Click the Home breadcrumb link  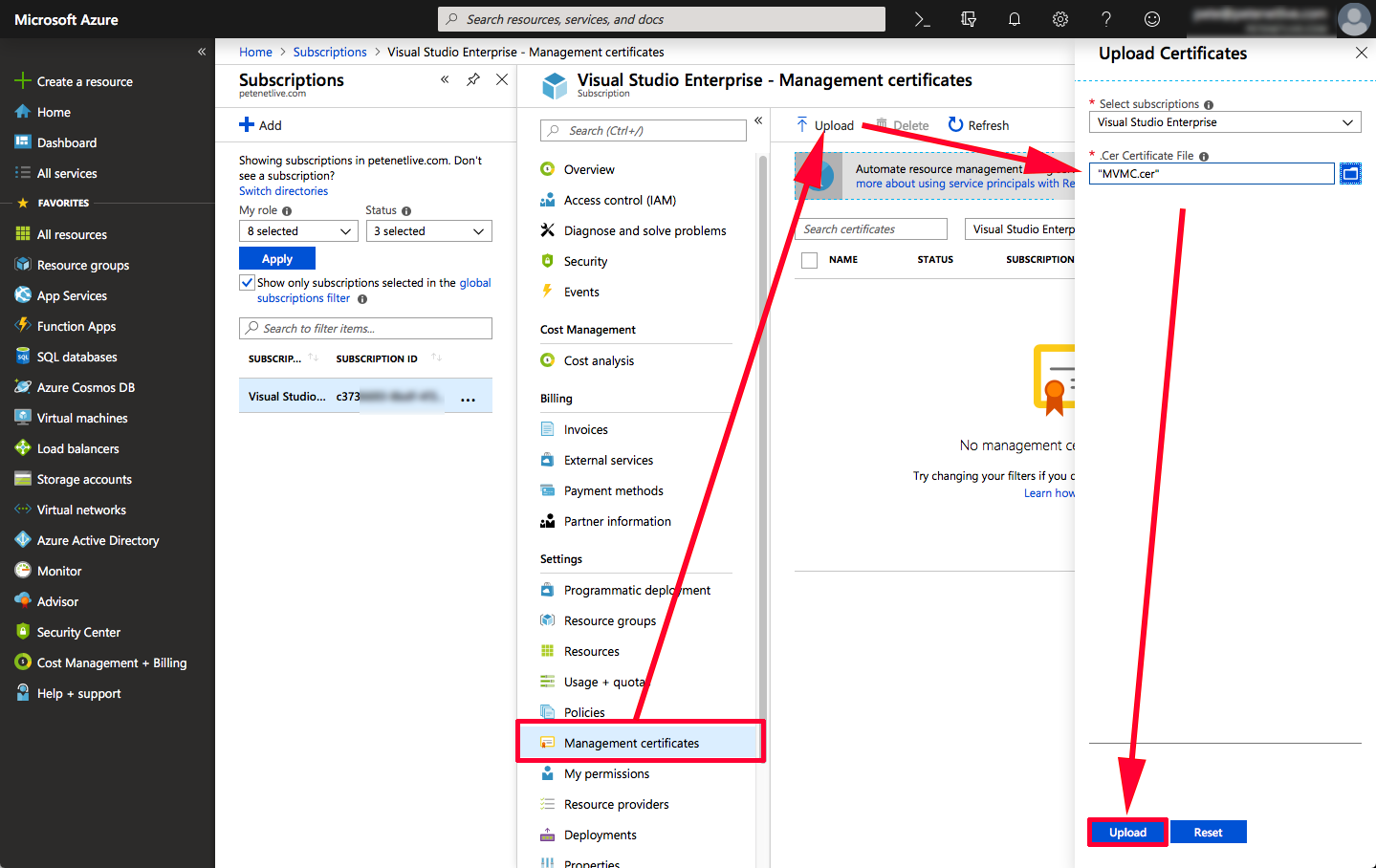[x=255, y=52]
